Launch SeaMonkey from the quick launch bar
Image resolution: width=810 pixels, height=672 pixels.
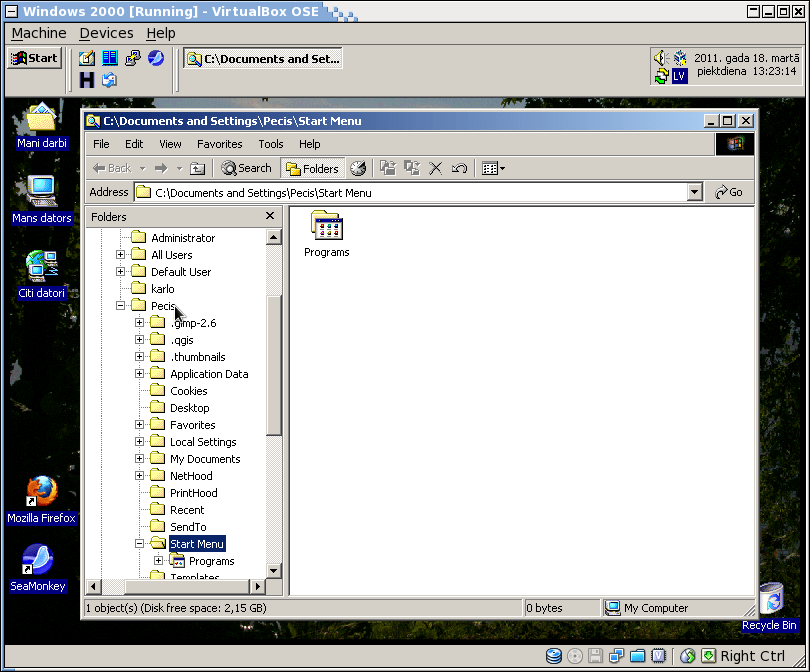(x=156, y=58)
